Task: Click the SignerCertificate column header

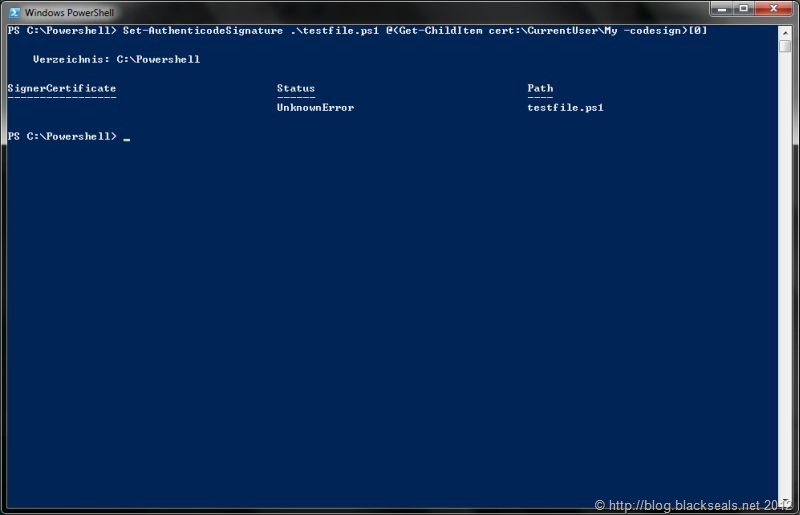Action: [x=61, y=89]
